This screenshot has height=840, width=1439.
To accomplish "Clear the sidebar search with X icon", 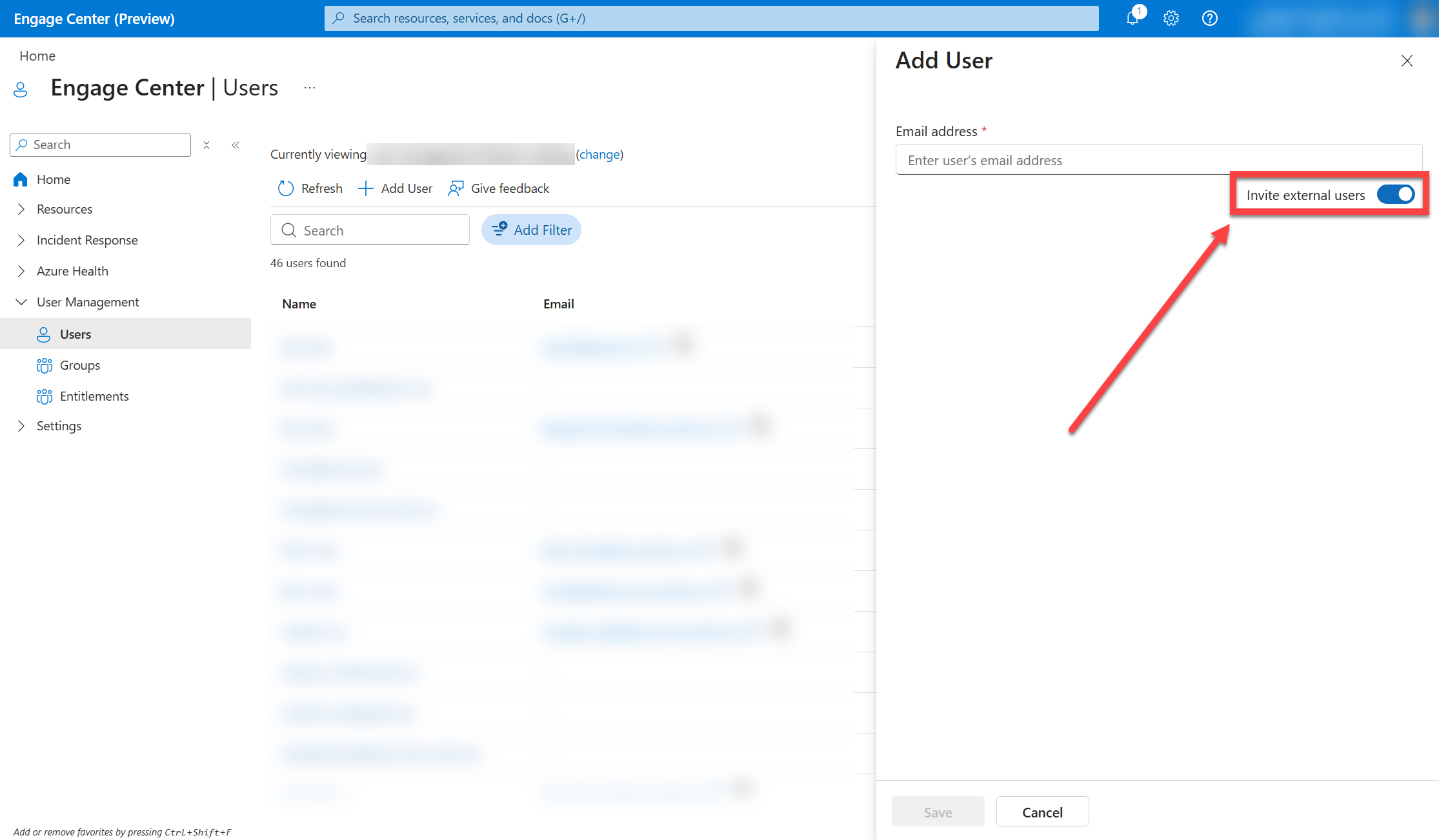I will pos(206,145).
